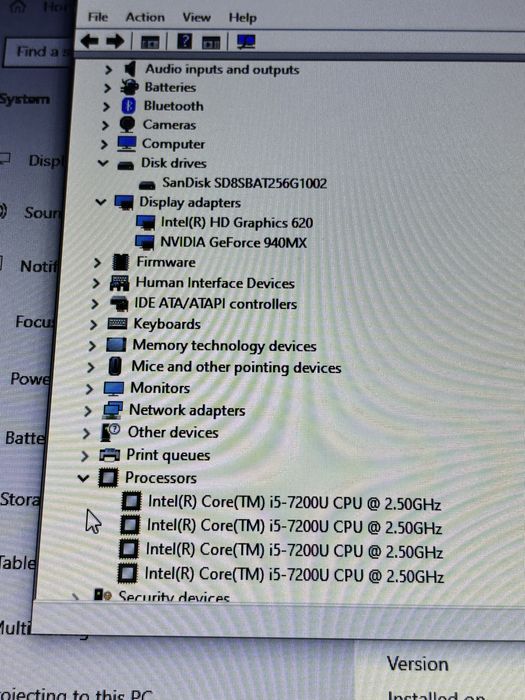Expand Audio inputs and outputs category
525x700 pixels.
[108, 70]
